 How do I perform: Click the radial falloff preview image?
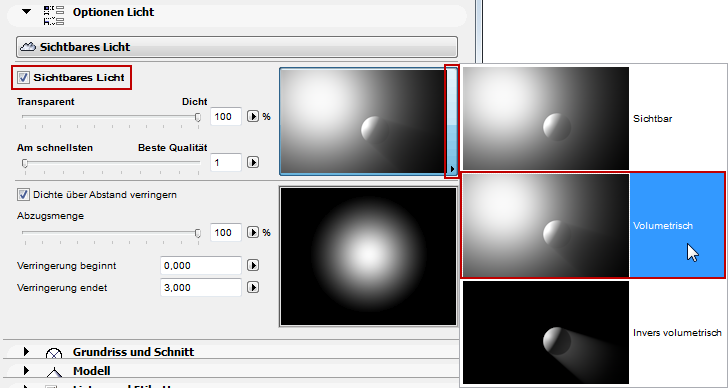[x=368, y=256]
